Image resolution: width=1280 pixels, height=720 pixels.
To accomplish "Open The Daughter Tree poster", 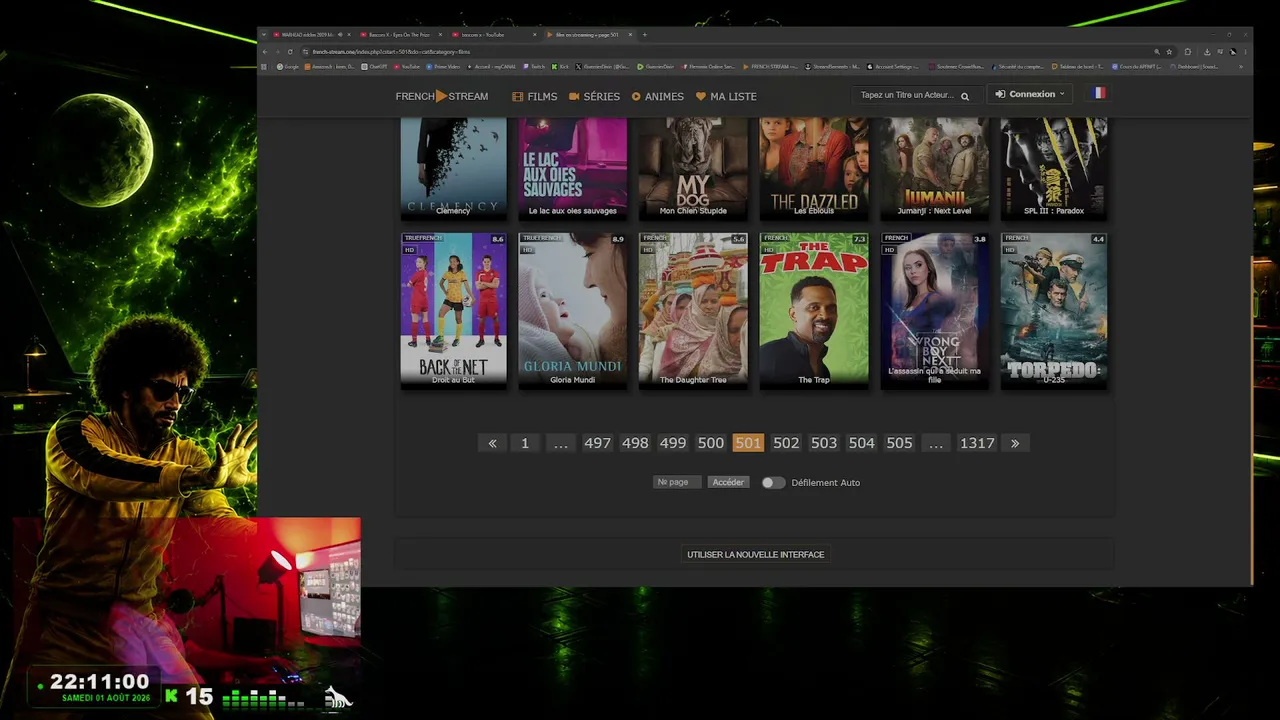I will (693, 310).
